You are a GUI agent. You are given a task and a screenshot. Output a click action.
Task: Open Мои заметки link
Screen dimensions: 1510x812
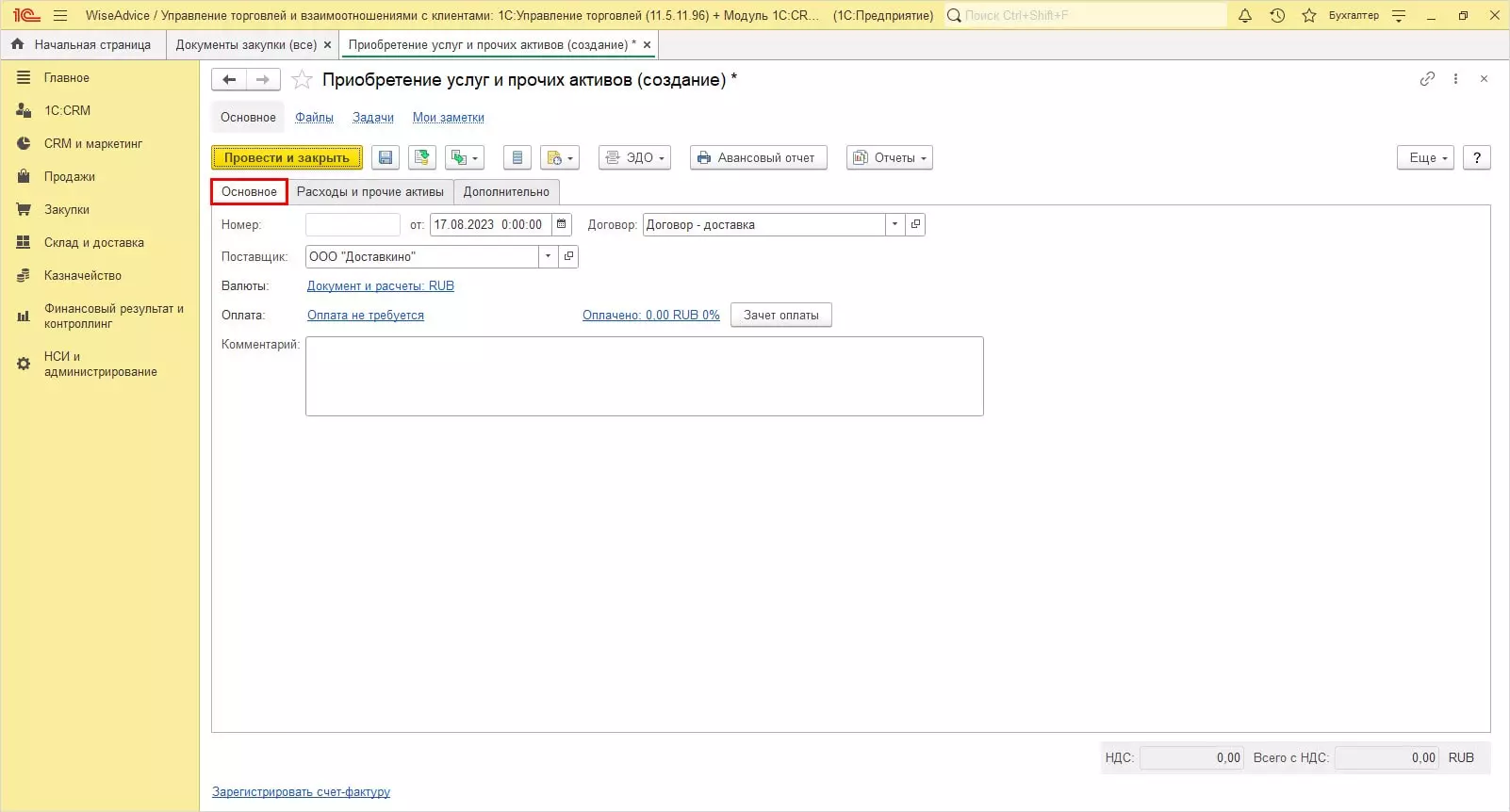(449, 117)
